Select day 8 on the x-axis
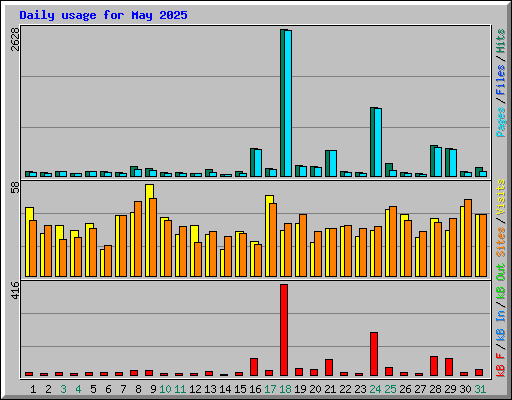Image resolution: width=512 pixels, height=400 pixels. point(138,389)
